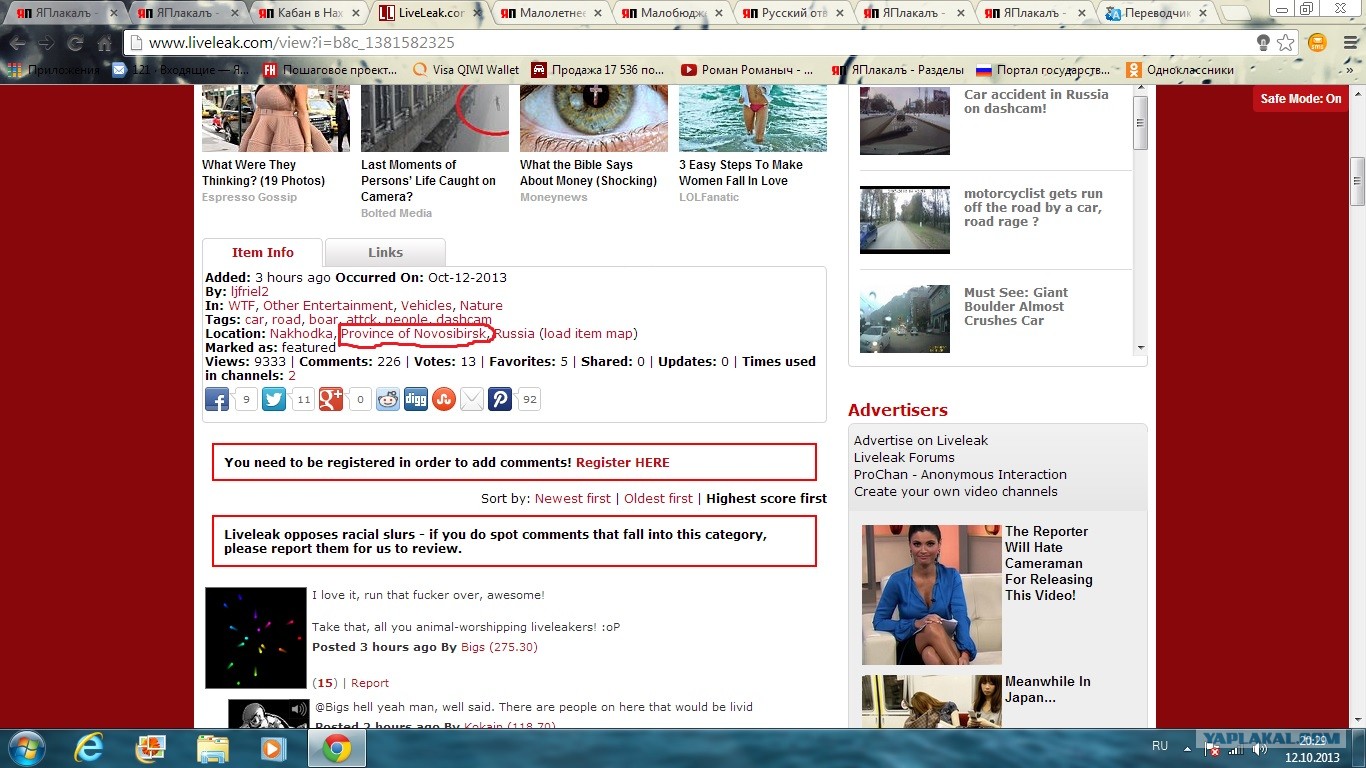Open the Приложения apps shortcut

click(x=54, y=70)
